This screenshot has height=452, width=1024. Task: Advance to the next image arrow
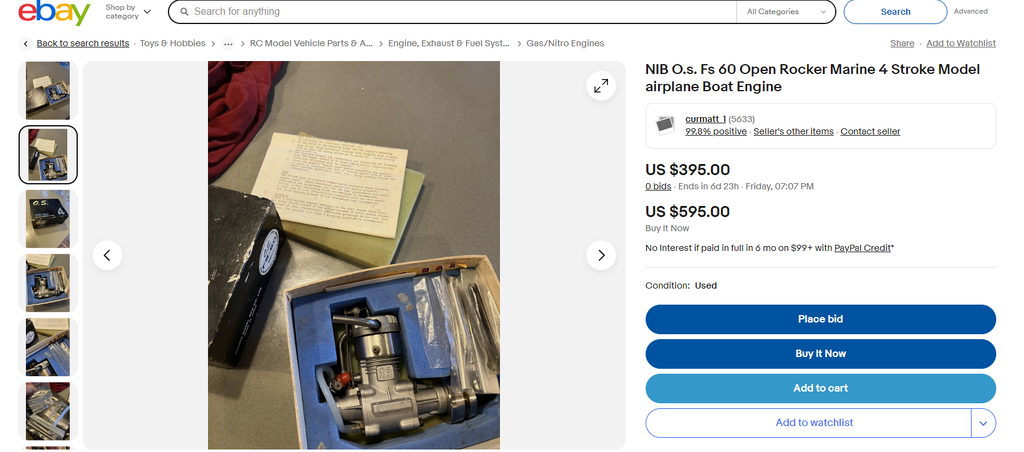point(601,255)
